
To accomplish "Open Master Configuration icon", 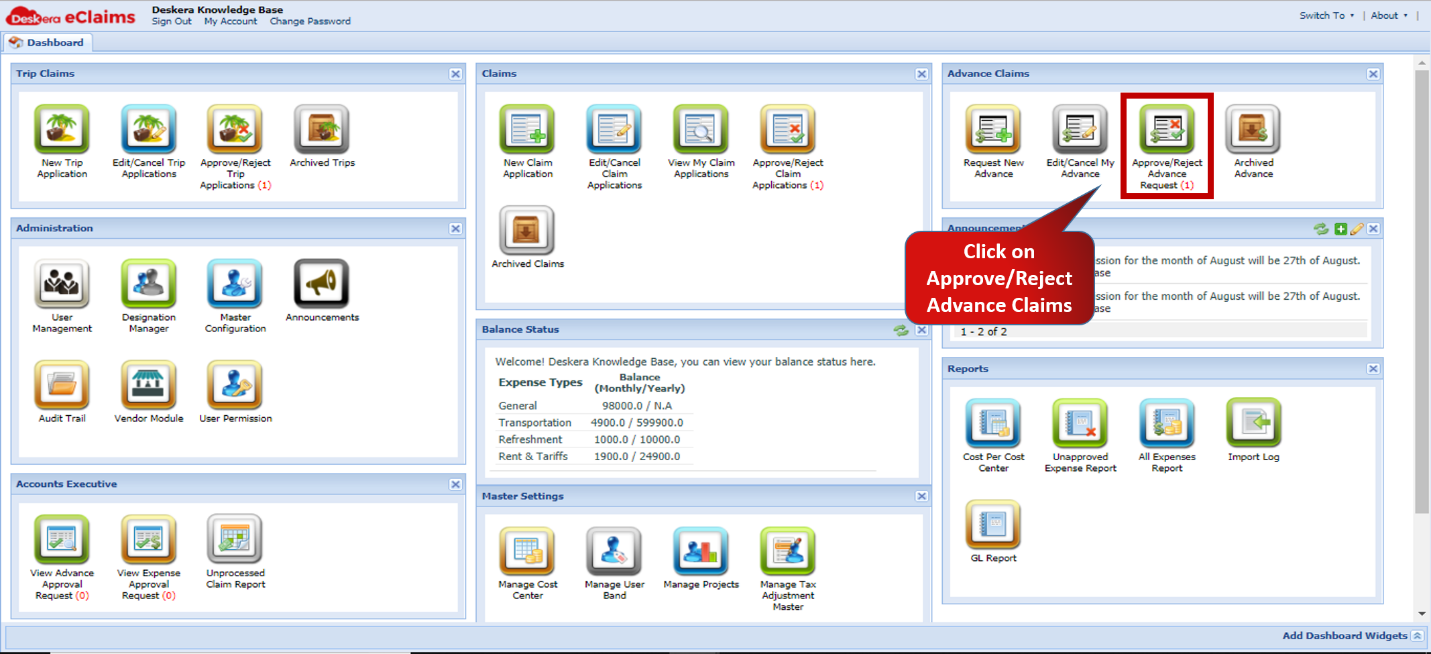I will [235, 285].
